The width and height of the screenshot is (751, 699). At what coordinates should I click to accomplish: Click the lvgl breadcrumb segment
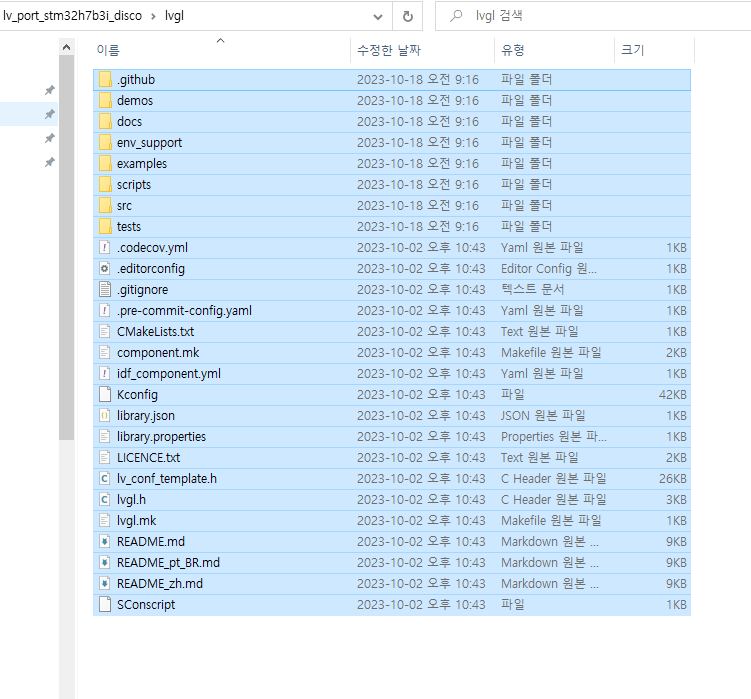point(174,16)
